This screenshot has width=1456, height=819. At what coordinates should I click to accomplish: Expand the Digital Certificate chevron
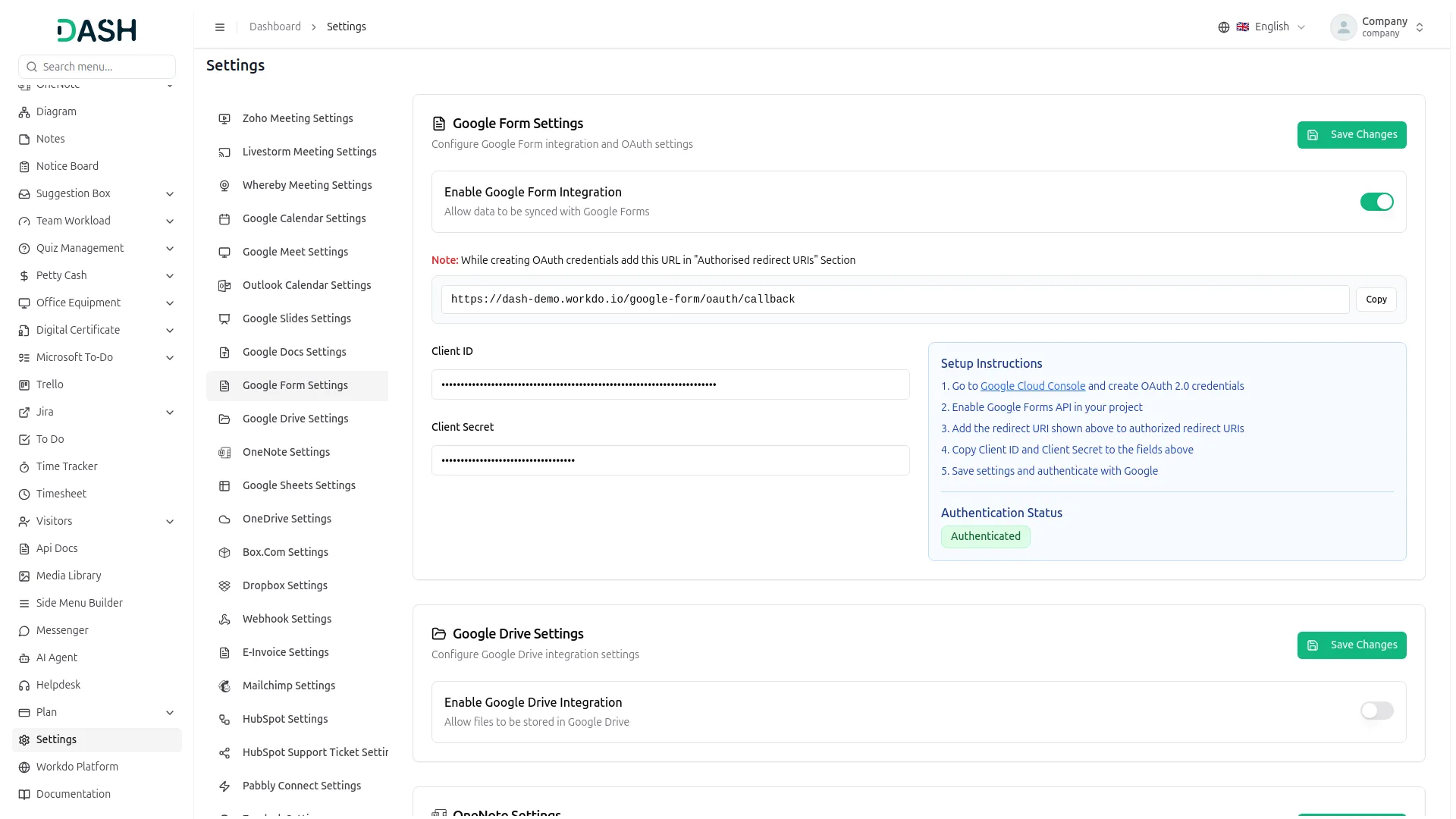170,331
